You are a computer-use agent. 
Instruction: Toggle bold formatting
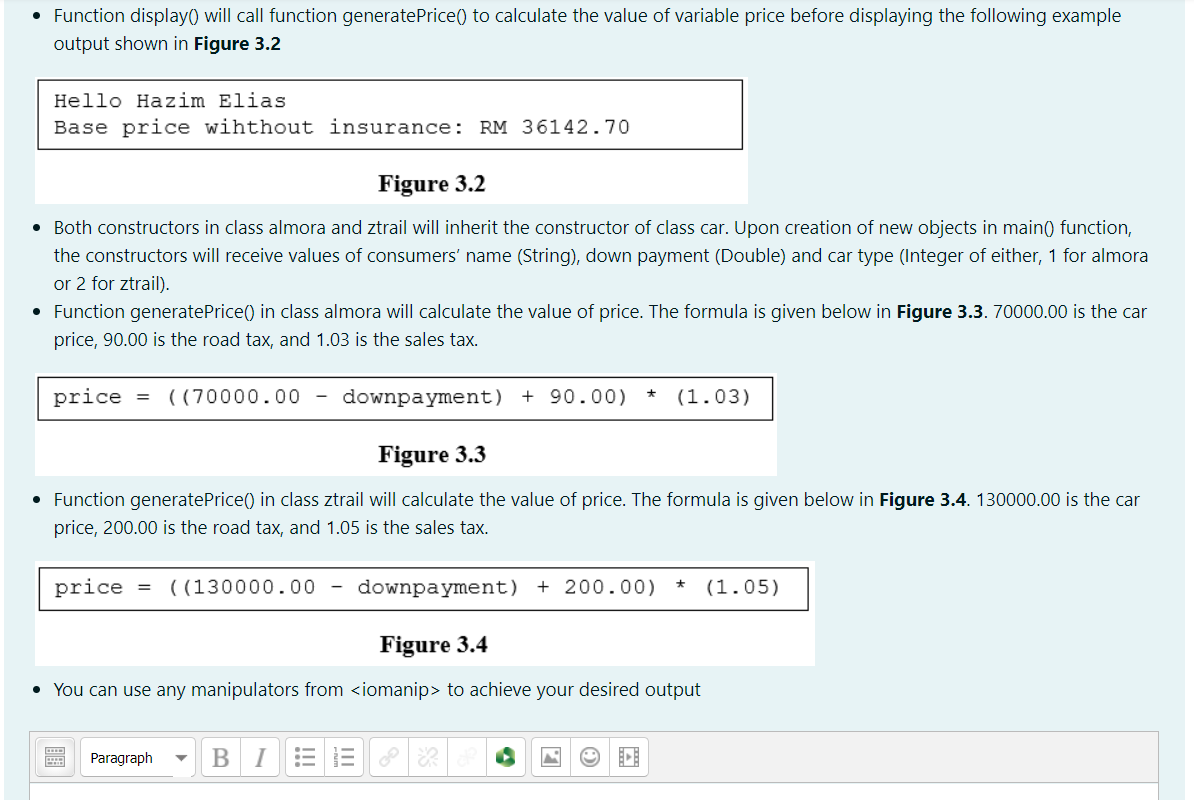coord(220,757)
